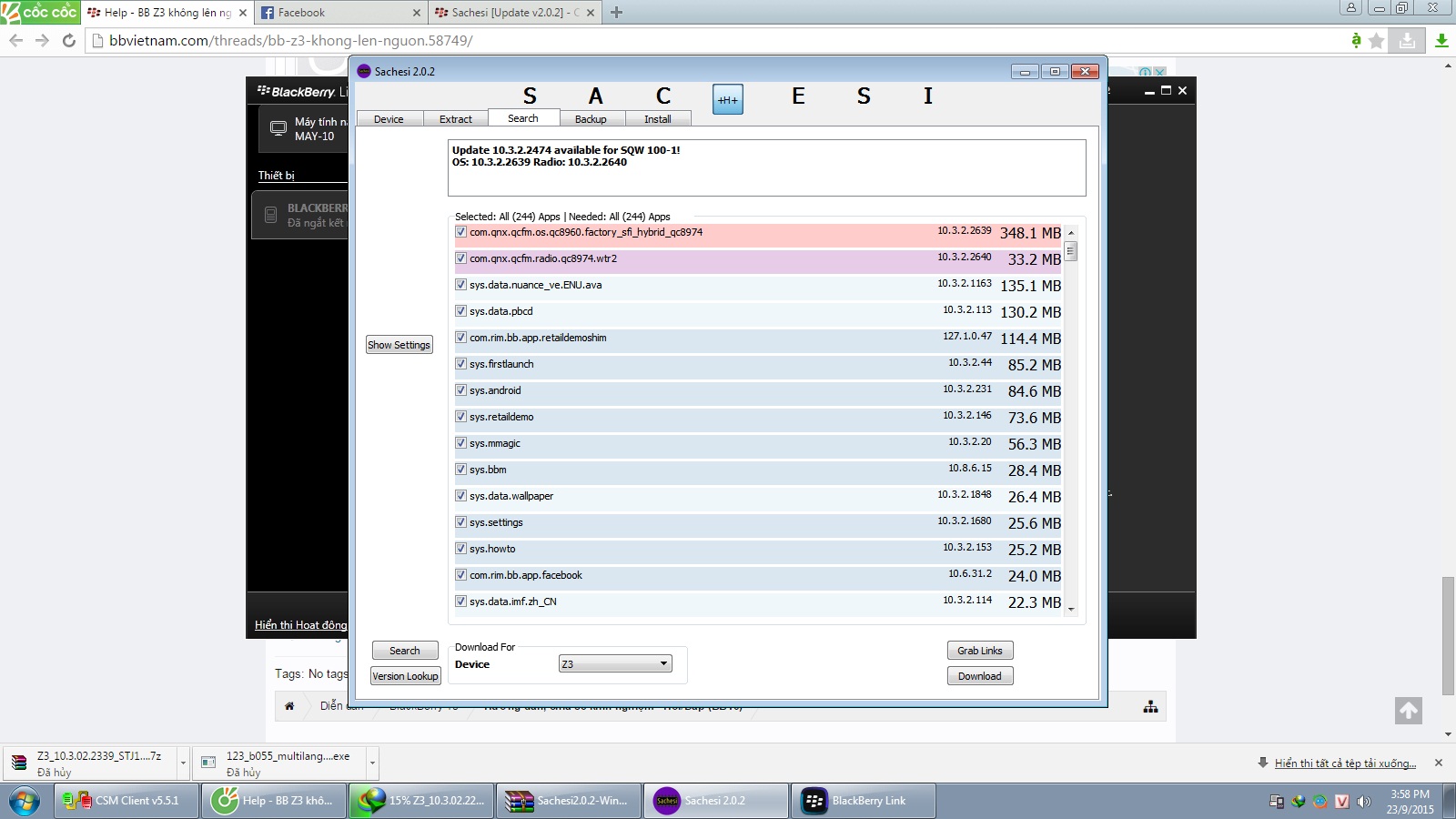Open Sachesi2.0.2-Win WinRAR taskbar item
This screenshot has height=819, width=1456.
click(569, 801)
